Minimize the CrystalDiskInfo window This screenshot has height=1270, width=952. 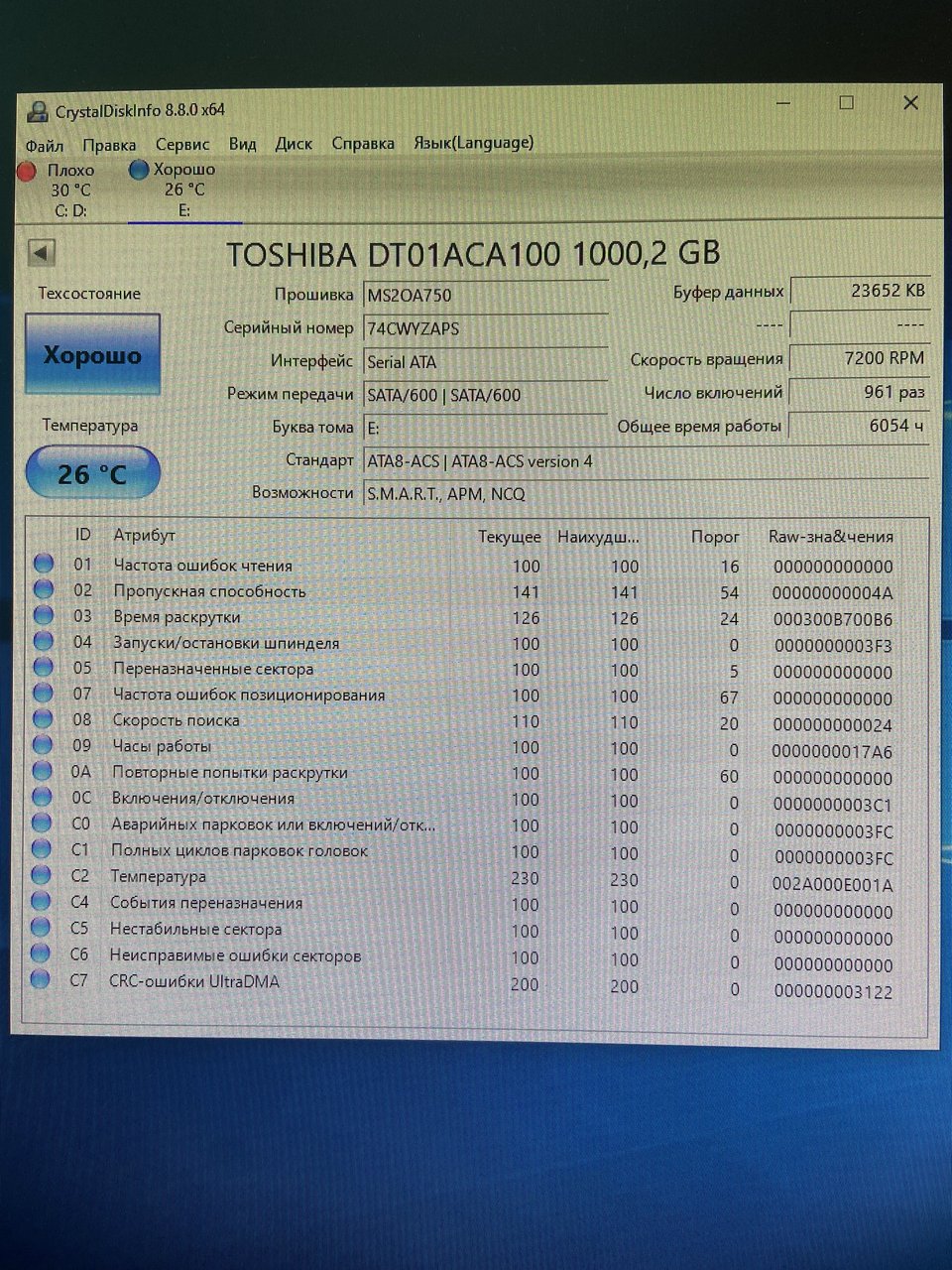coord(782,103)
